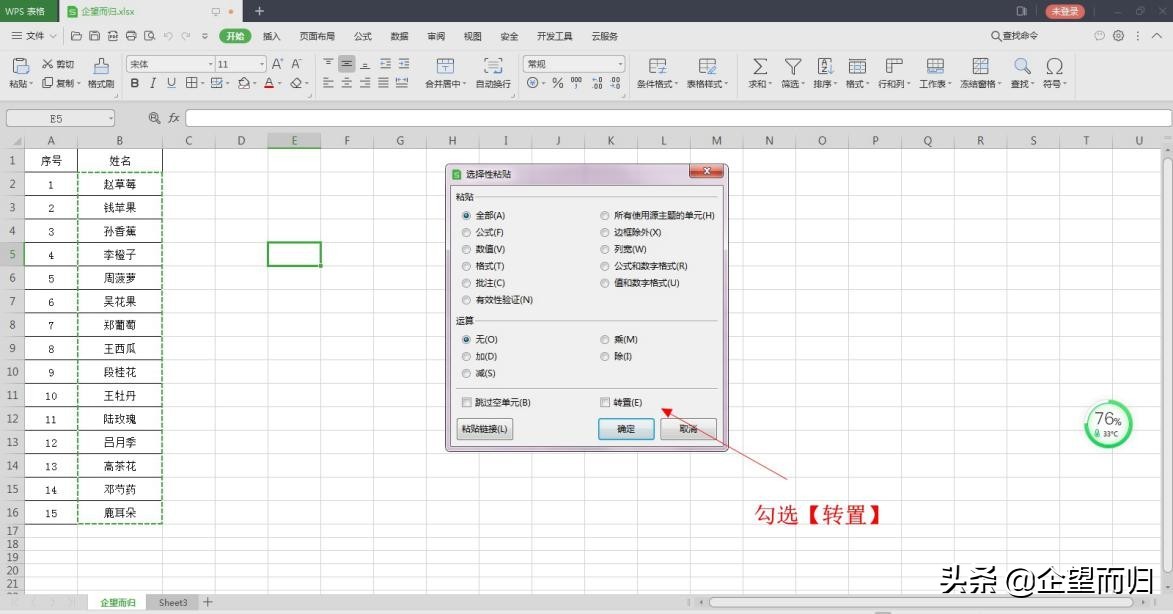Click the Table Style (表格样式) icon
This screenshot has height=614, width=1173.
(707, 67)
